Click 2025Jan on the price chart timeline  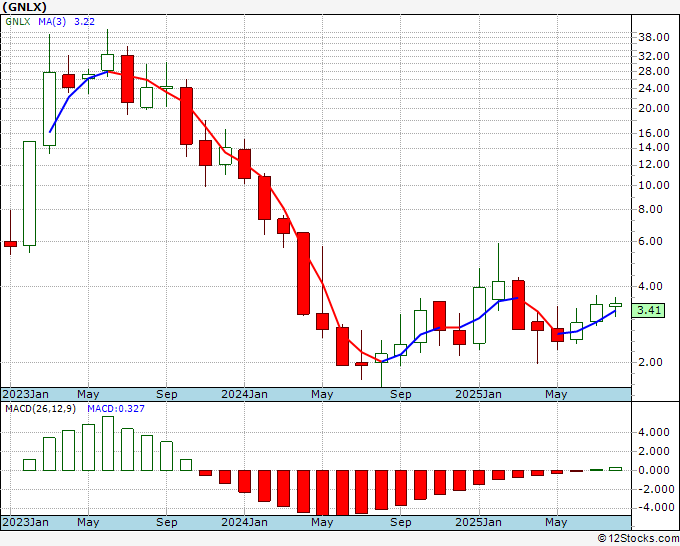tap(478, 394)
